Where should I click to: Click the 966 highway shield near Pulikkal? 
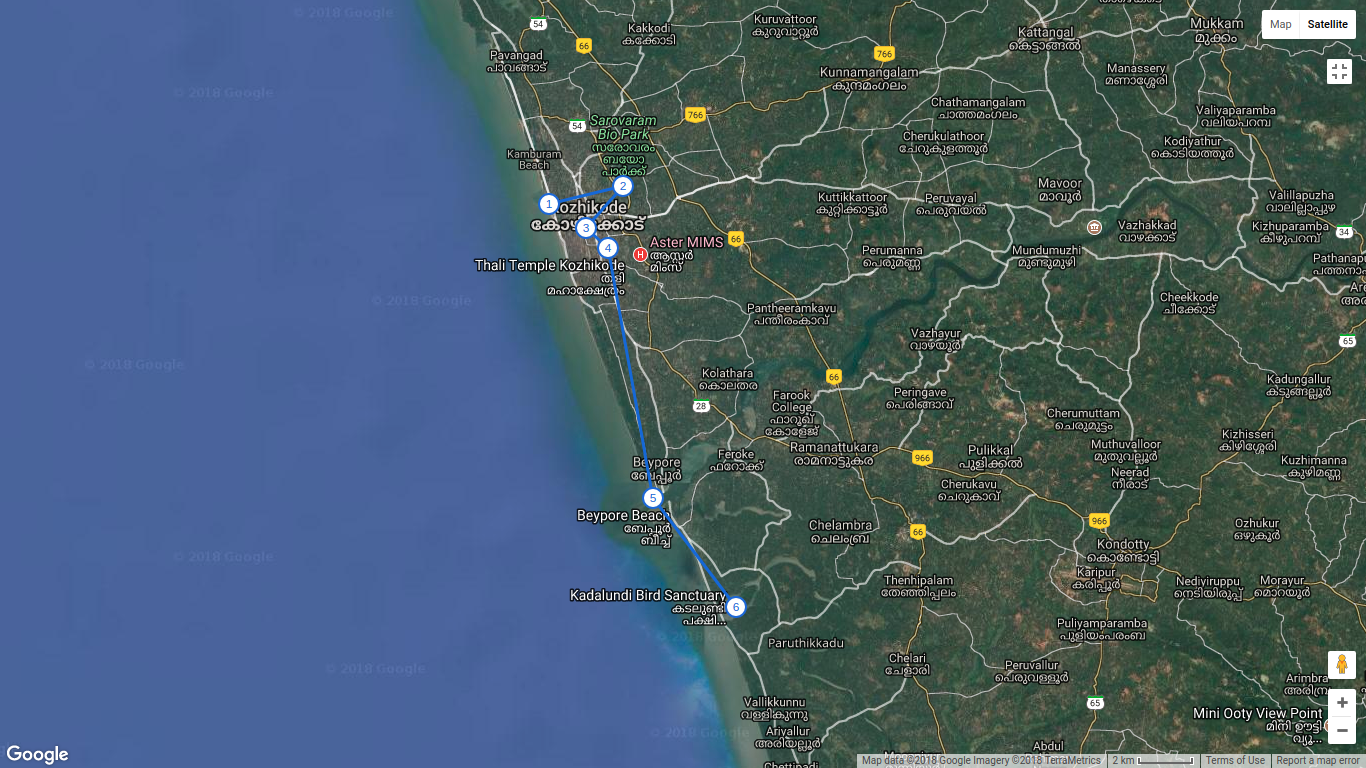(x=921, y=457)
